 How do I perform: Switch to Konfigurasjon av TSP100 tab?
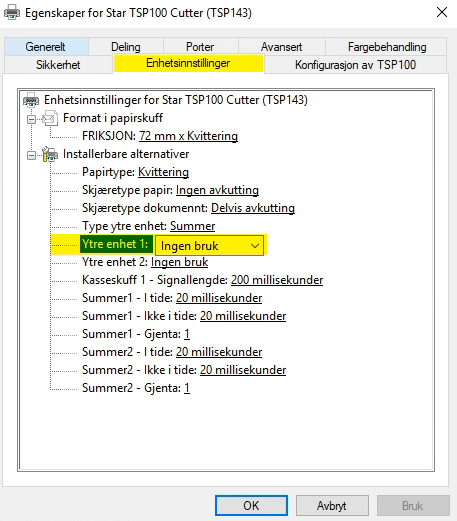pos(355,64)
